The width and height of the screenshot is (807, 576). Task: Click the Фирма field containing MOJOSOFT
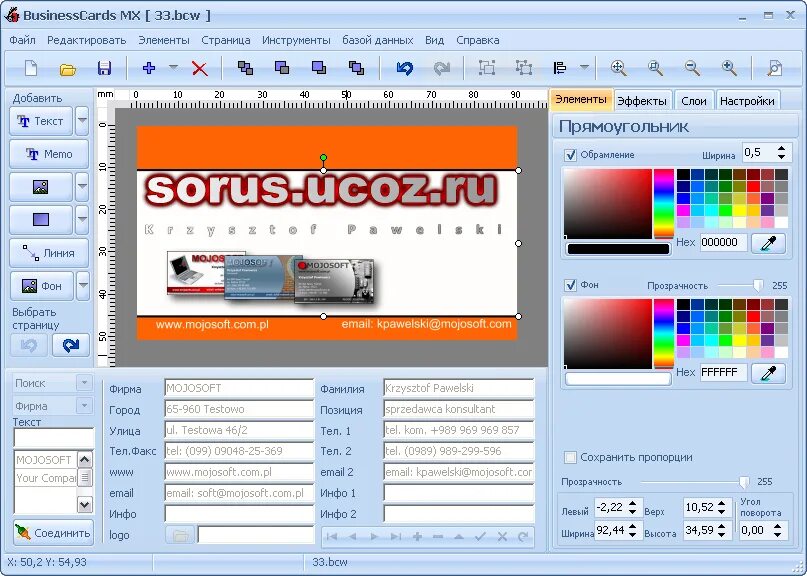click(x=239, y=388)
